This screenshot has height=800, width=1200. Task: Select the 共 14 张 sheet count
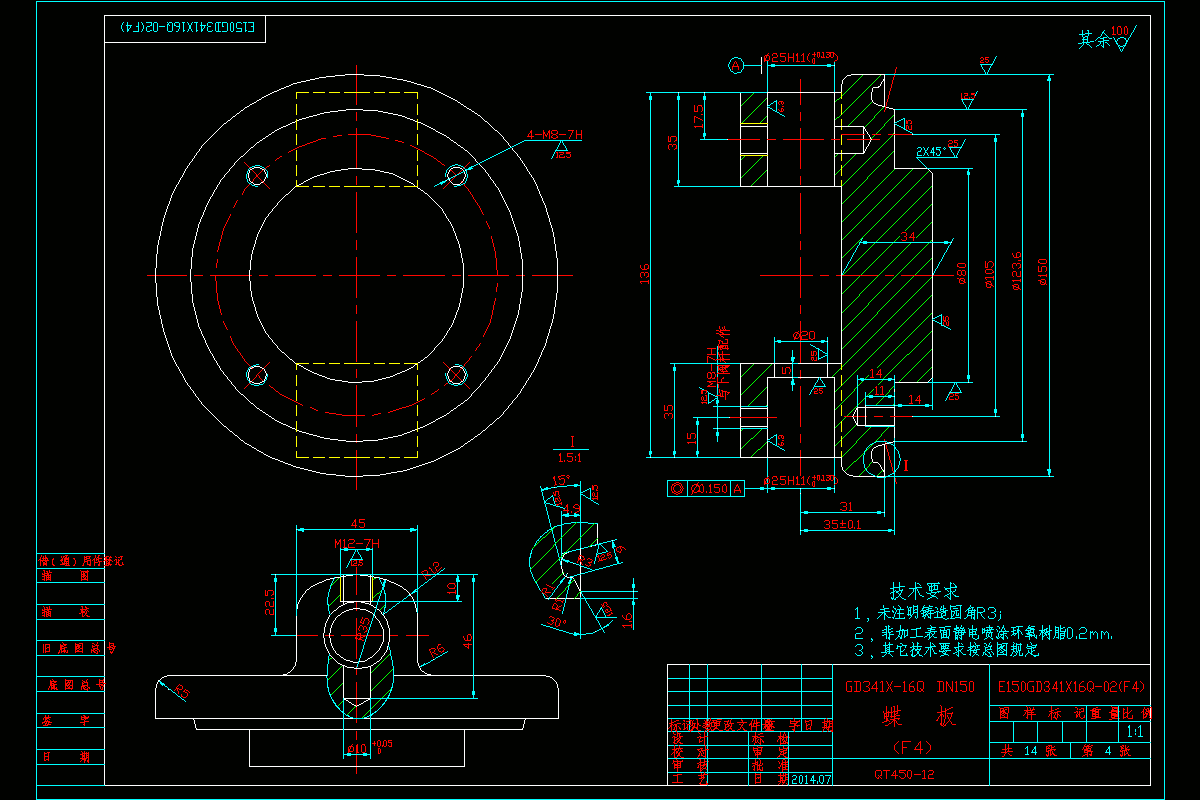point(1028,751)
